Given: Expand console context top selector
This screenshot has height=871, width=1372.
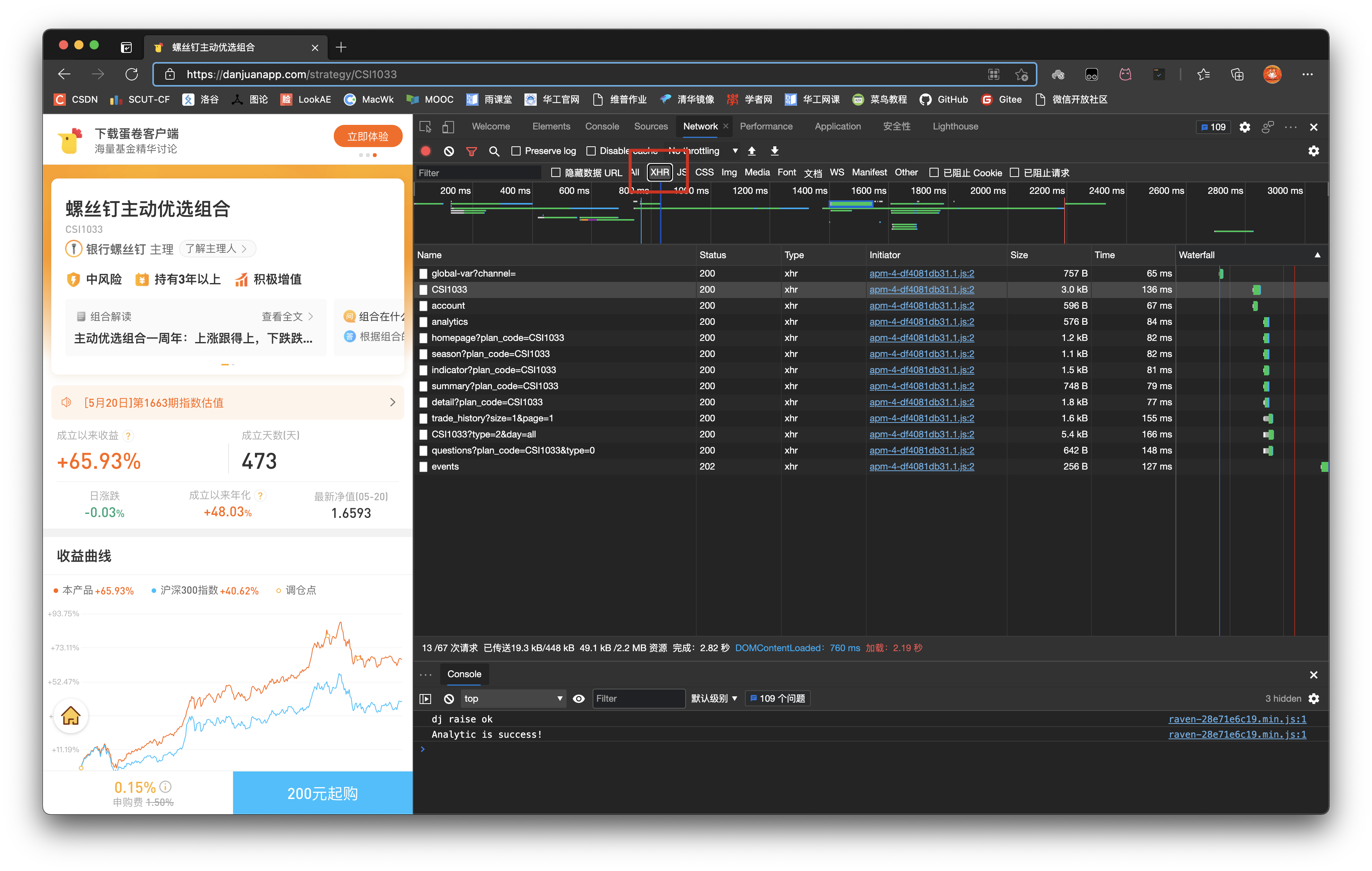Looking at the screenshot, I should [x=512, y=698].
